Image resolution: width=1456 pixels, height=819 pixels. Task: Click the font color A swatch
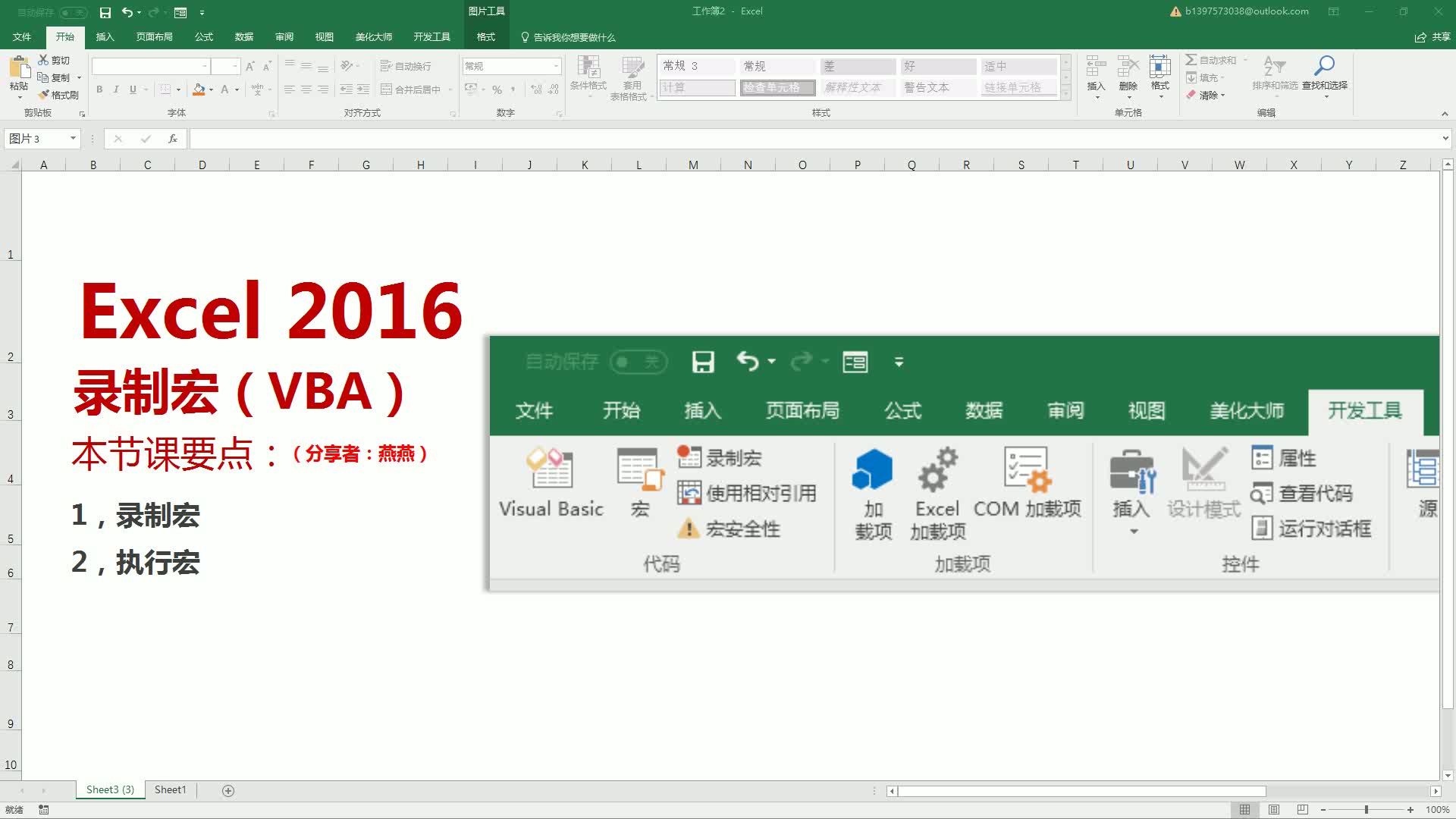[224, 89]
